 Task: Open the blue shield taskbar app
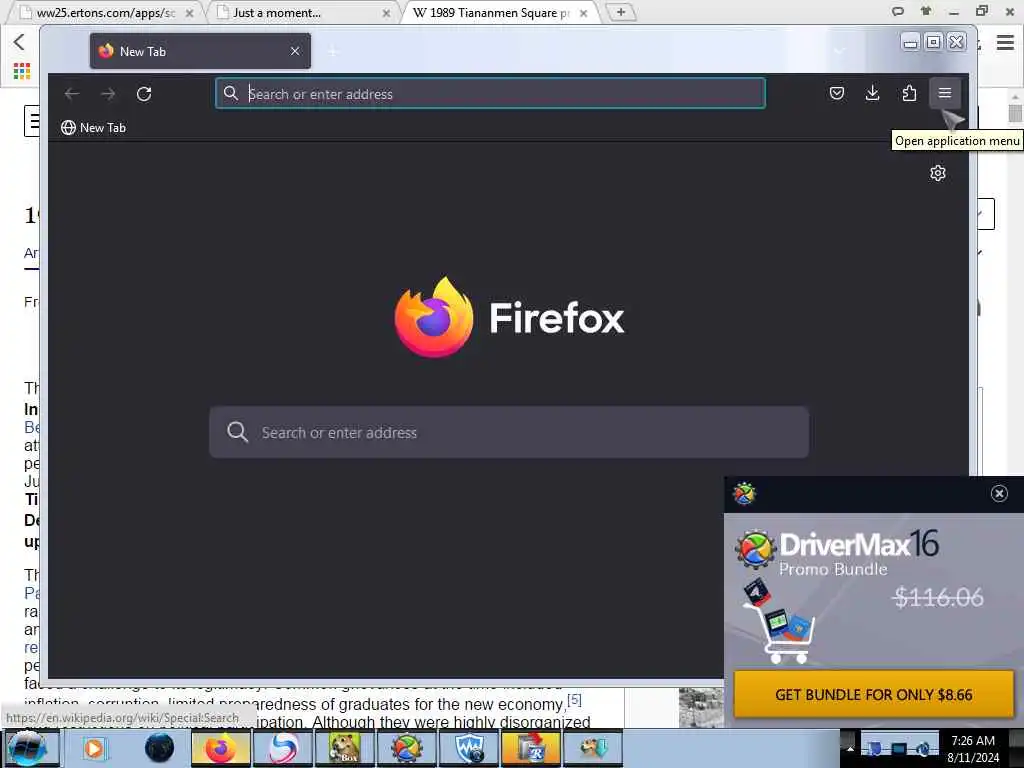coord(469,748)
